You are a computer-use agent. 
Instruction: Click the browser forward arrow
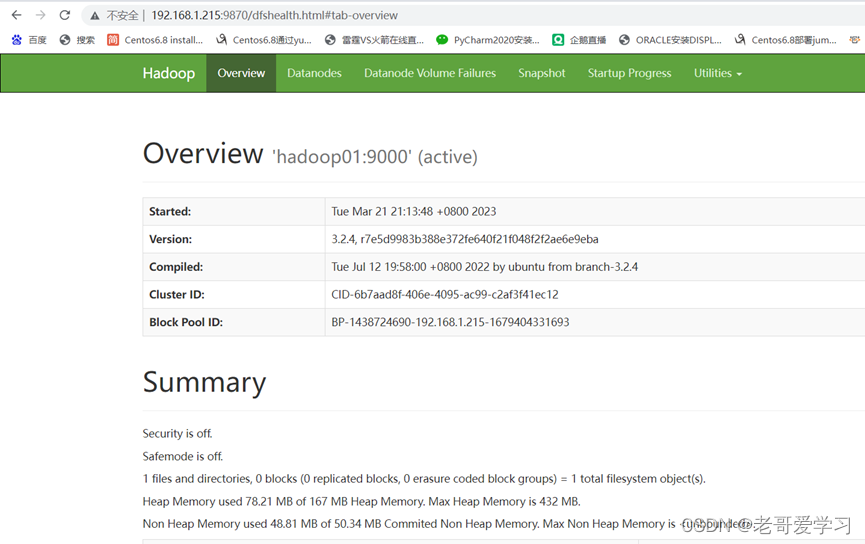tap(41, 15)
